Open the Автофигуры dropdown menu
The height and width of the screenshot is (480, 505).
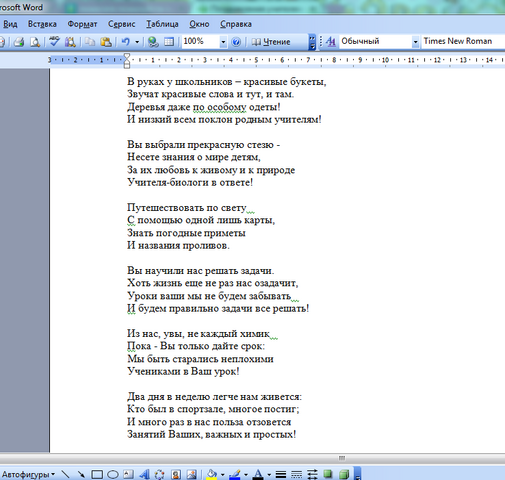click(x=28, y=474)
